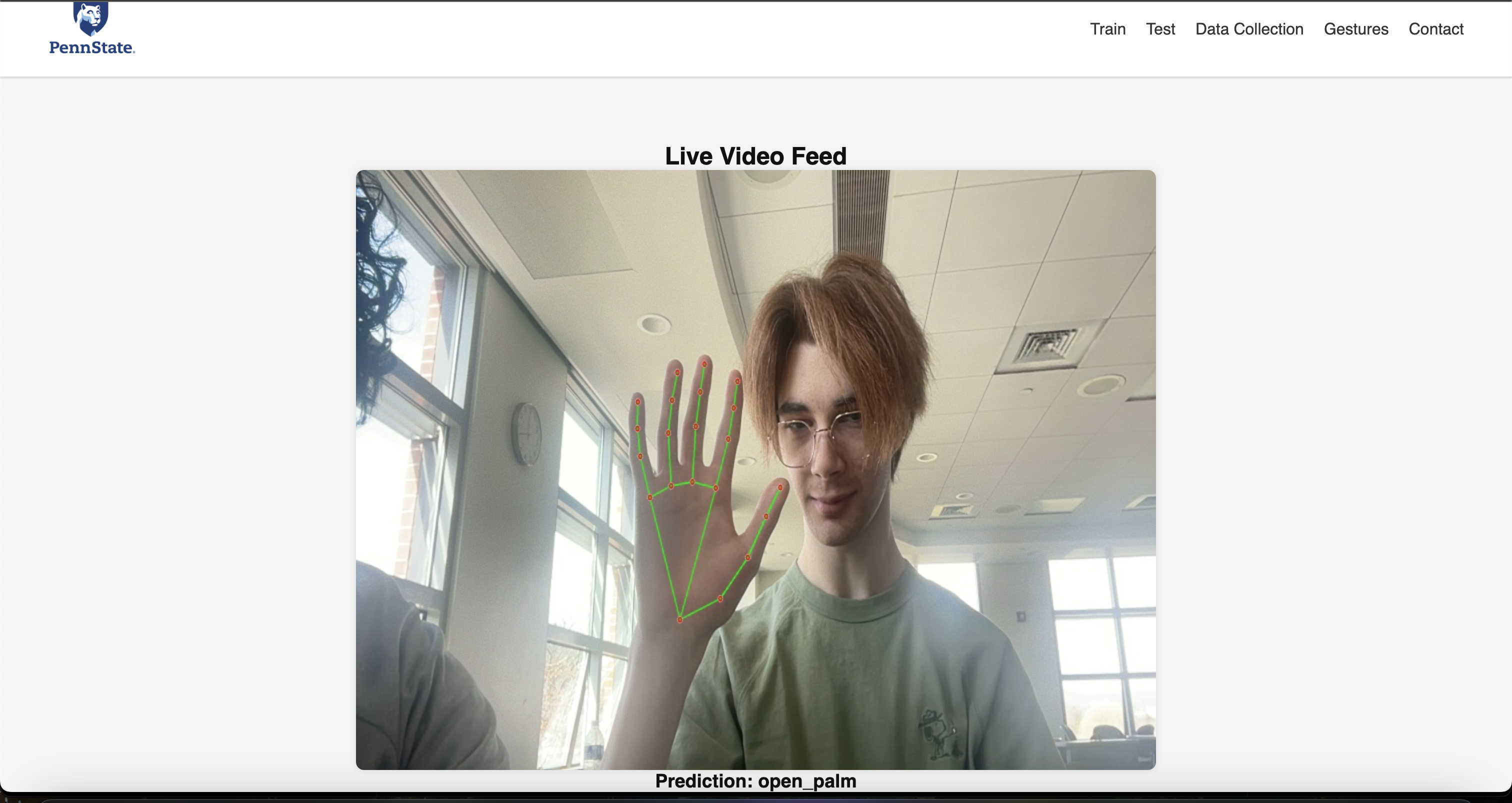Navigate to the Contact page
Viewport: 1512px width, 803px height.
(1435, 29)
